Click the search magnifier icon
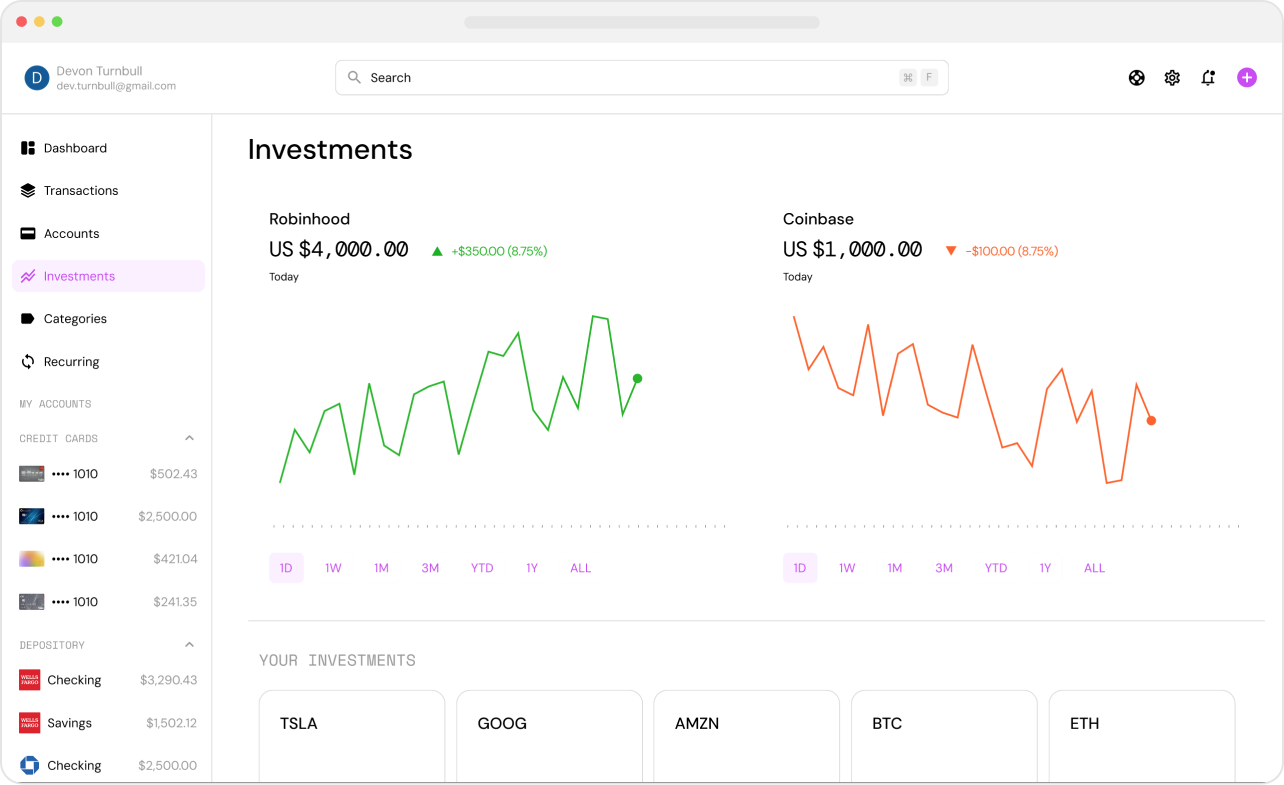The image size is (1284, 785). [354, 77]
